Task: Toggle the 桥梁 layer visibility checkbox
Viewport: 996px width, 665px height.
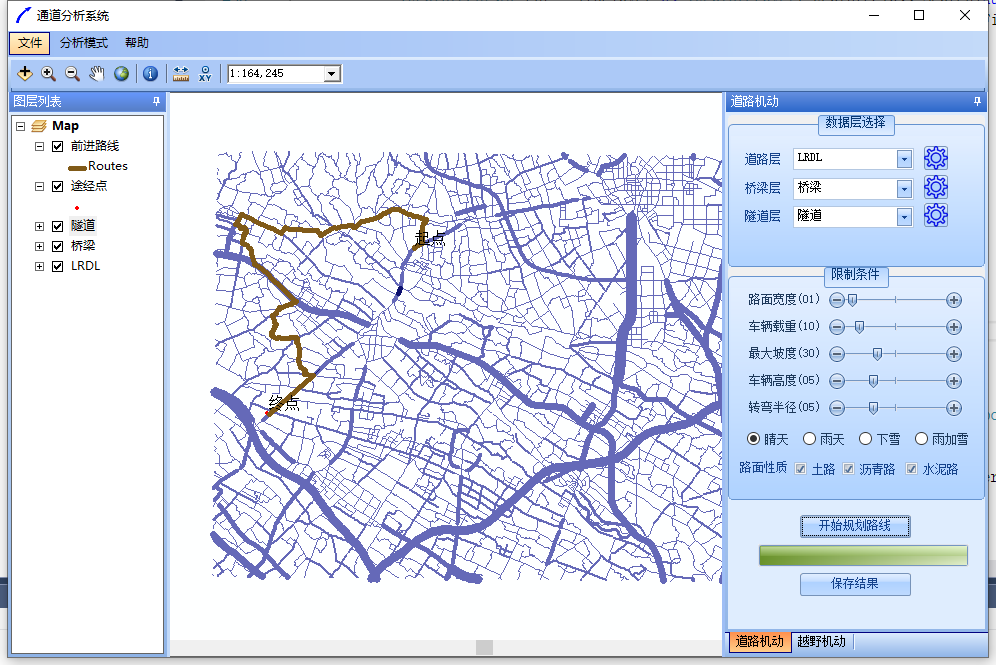Action: pyautogui.click(x=57, y=246)
